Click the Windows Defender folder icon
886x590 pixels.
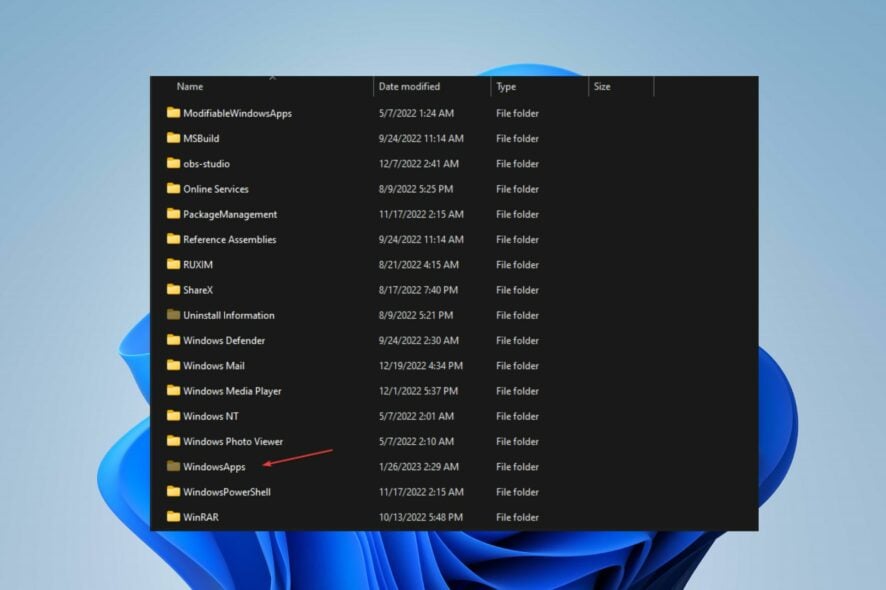[x=173, y=340]
